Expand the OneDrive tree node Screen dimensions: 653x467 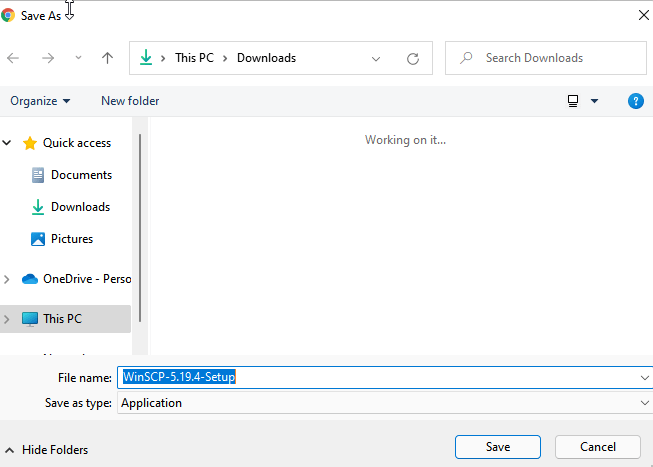(8, 279)
